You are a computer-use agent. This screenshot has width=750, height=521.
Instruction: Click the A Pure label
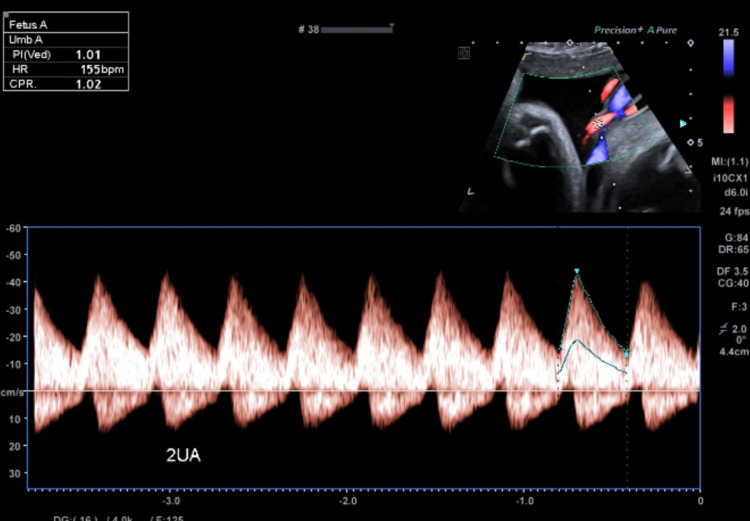coord(662,30)
